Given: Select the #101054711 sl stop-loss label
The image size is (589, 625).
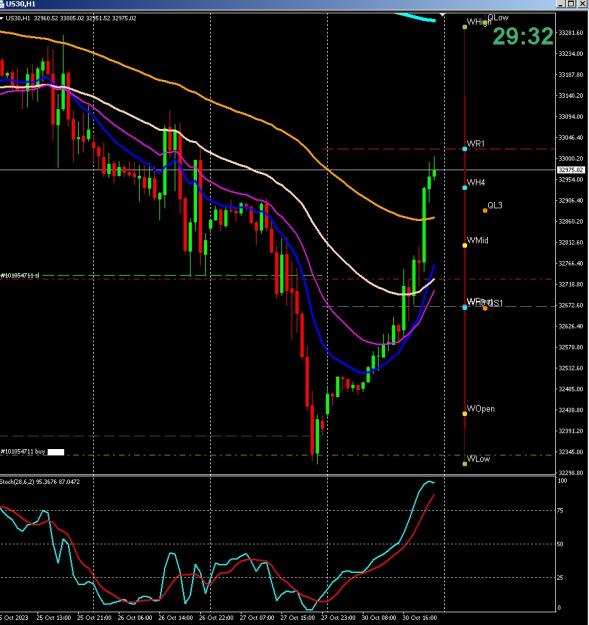Looking at the screenshot, I should 20,275.
